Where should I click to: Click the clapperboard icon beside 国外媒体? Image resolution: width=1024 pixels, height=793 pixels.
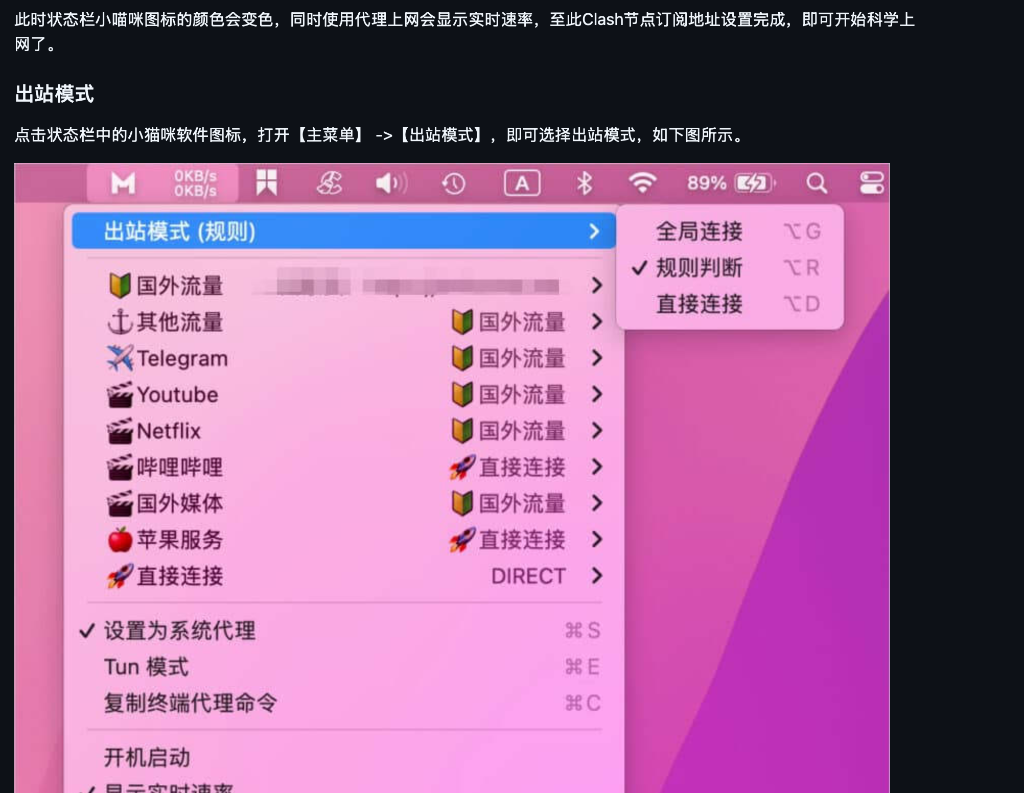click(x=120, y=504)
